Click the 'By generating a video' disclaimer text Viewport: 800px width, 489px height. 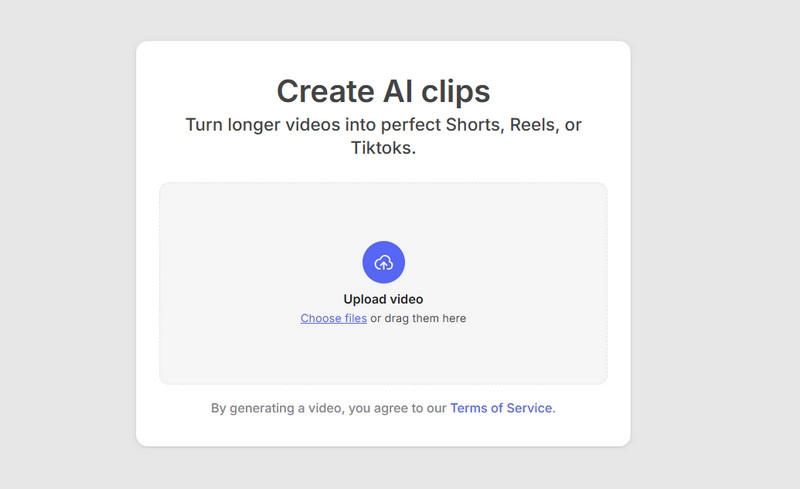pos(328,408)
